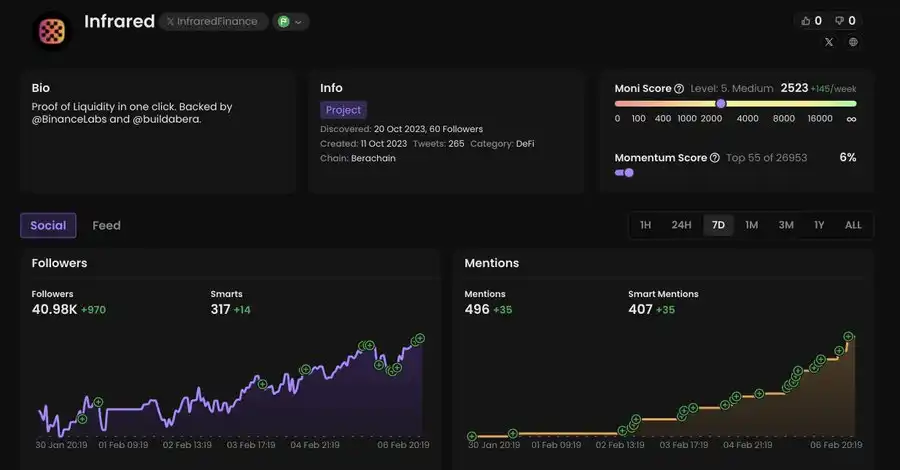This screenshot has height=470, width=900.
Task: Open the X profile icon
Action: coord(828,42)
